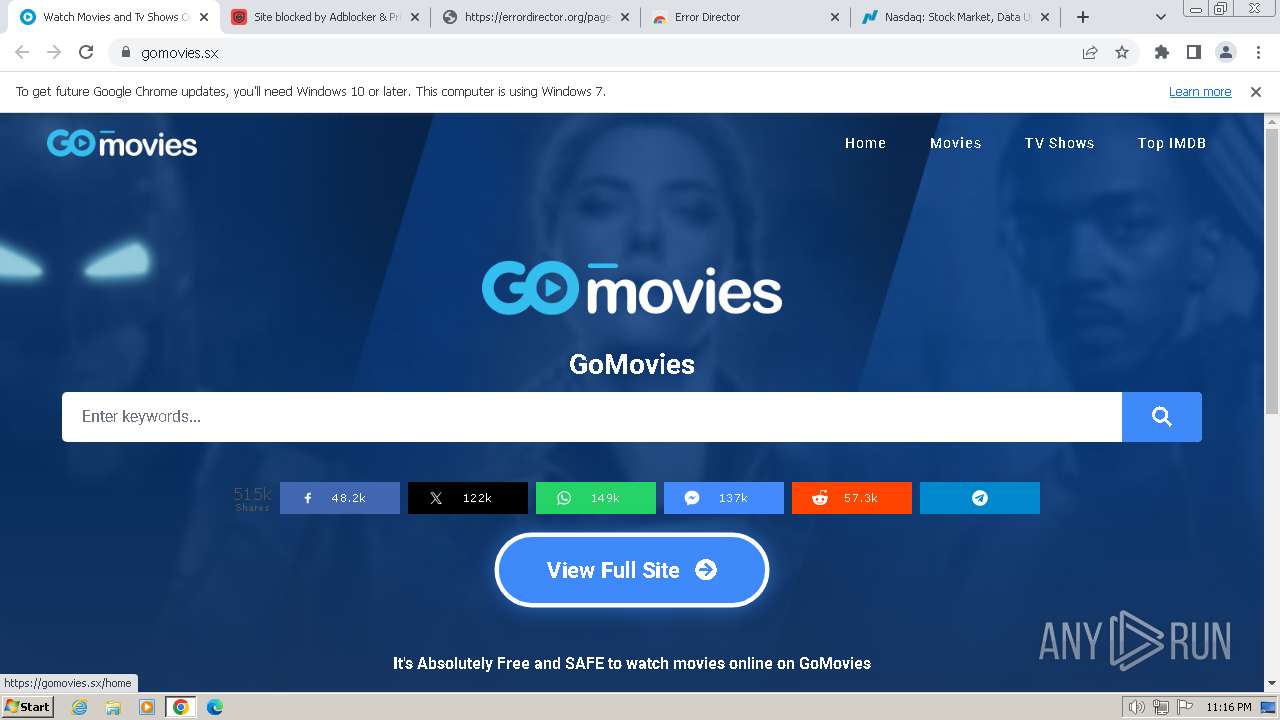Viewport: 1280px width, 720px height.
Task: Open the Chrome profile avatar
Action: pos(1225,52)
